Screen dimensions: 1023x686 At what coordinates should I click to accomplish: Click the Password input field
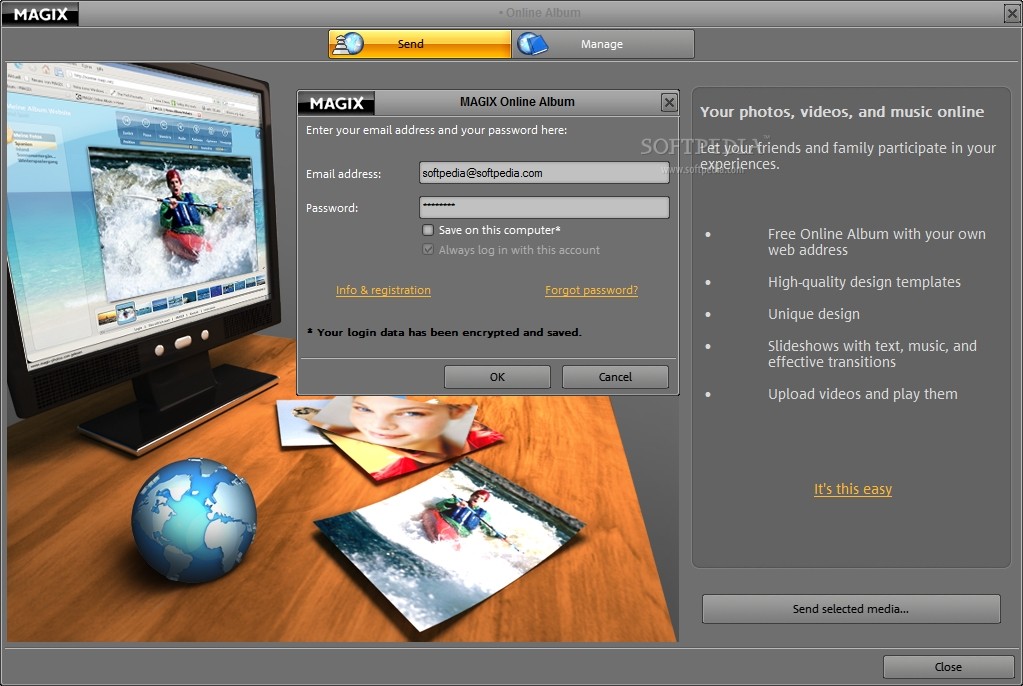pyautogui.click(x=544, y=207)
